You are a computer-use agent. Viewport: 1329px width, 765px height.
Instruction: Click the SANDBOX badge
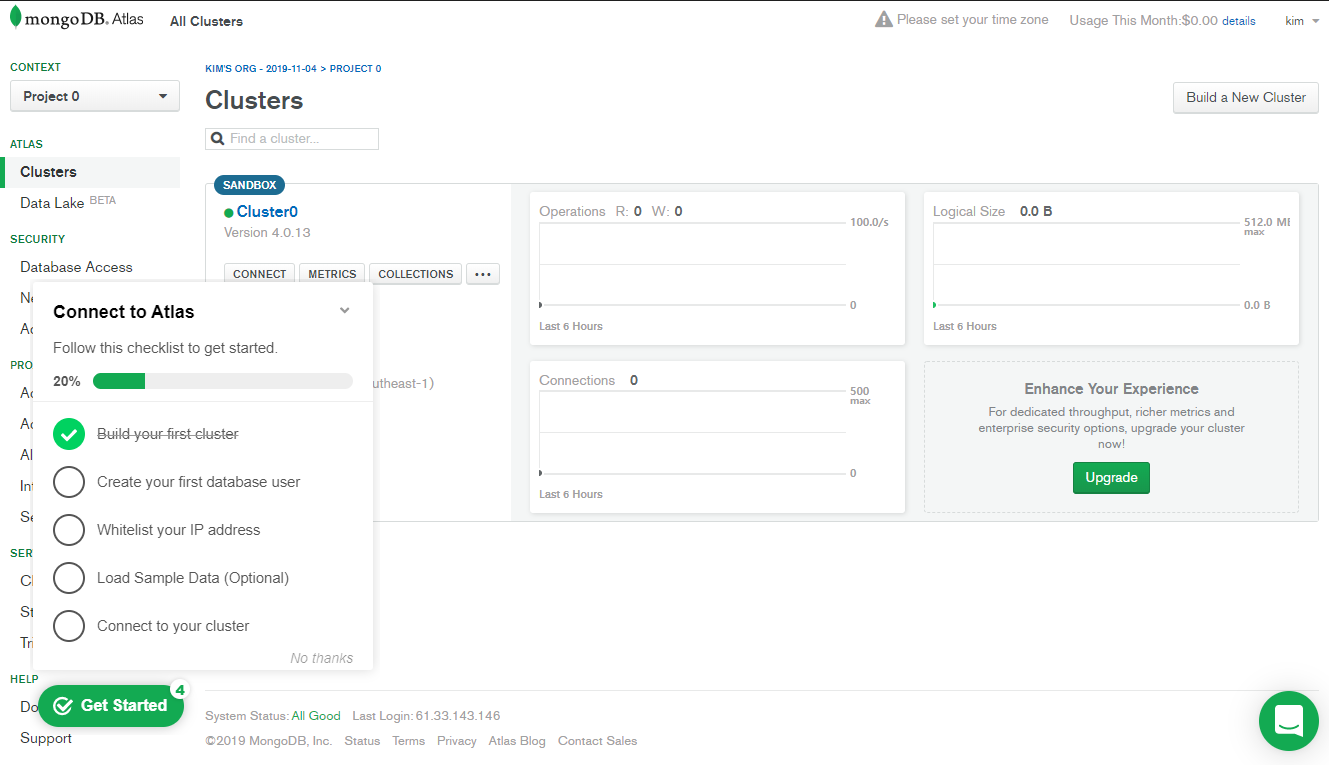(250, 185)
